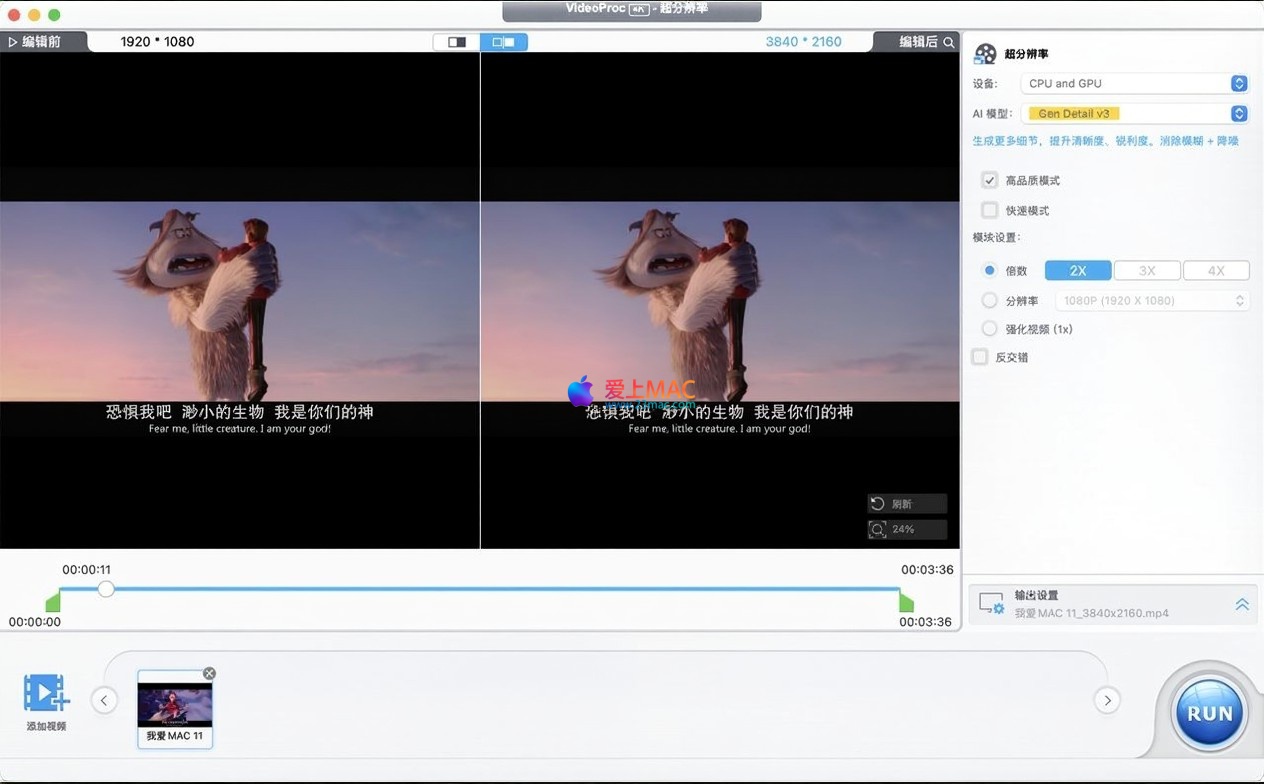Click the 24% zoom level icon

[878, 529]
